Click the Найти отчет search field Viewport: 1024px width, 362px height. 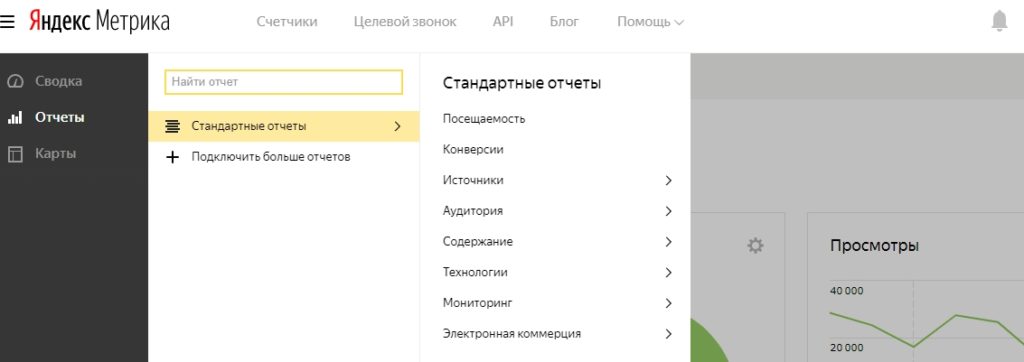(x=283, y=82)
